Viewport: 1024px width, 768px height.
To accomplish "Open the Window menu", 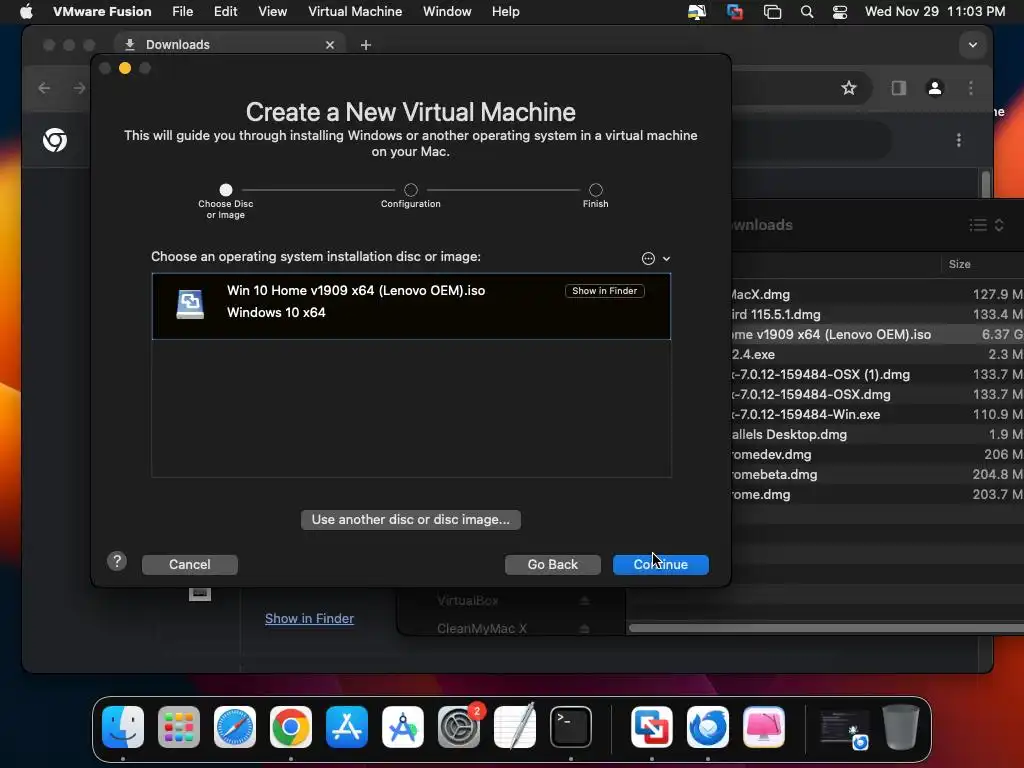I will coord(447,12).
